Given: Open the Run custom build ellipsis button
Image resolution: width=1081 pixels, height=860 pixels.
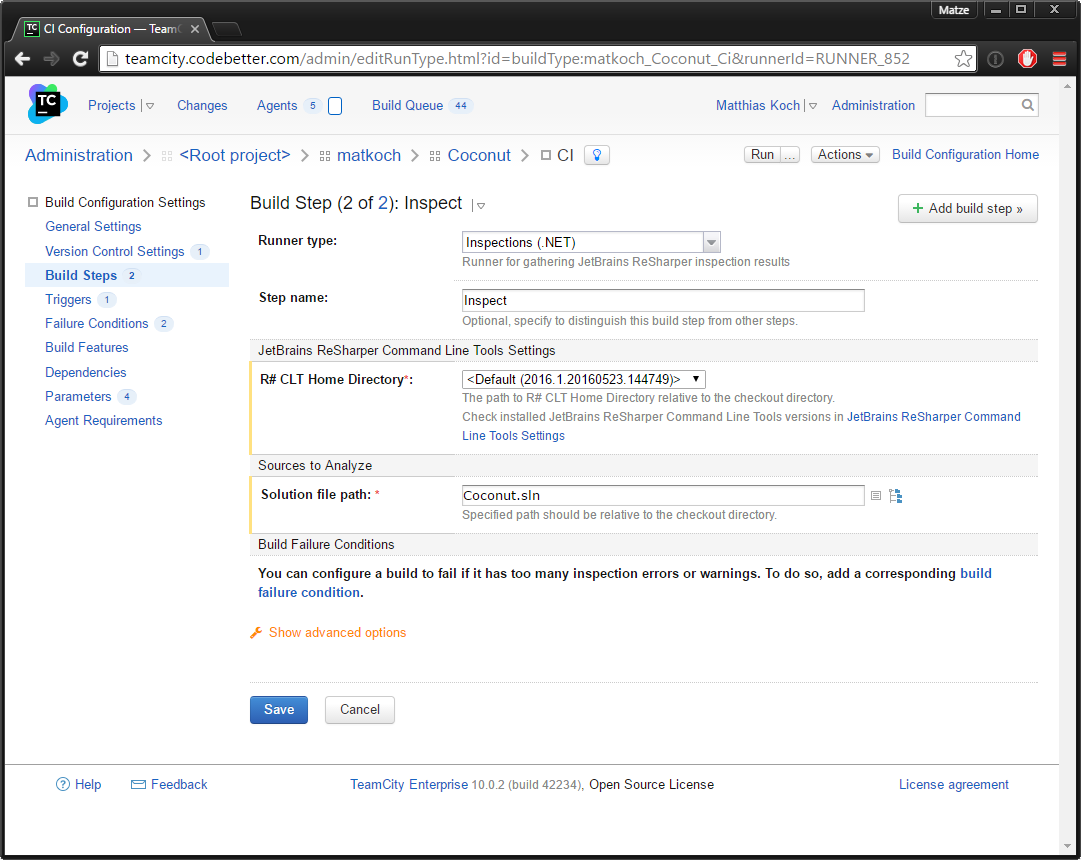Looking at the screenshot, I should pos(790,154).
